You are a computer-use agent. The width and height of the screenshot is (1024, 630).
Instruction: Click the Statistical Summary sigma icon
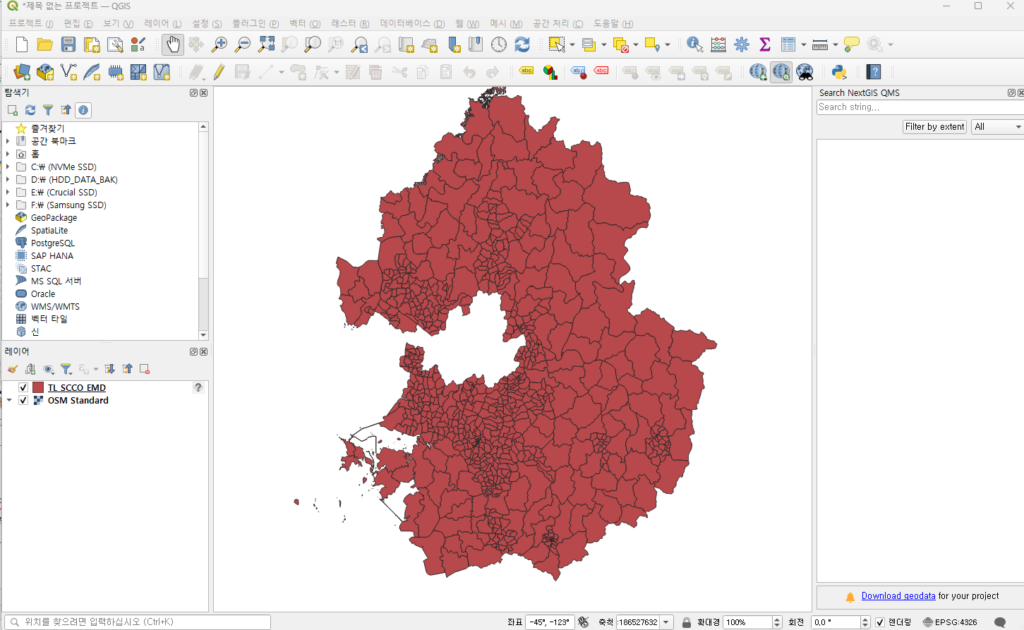click(765, 44)
